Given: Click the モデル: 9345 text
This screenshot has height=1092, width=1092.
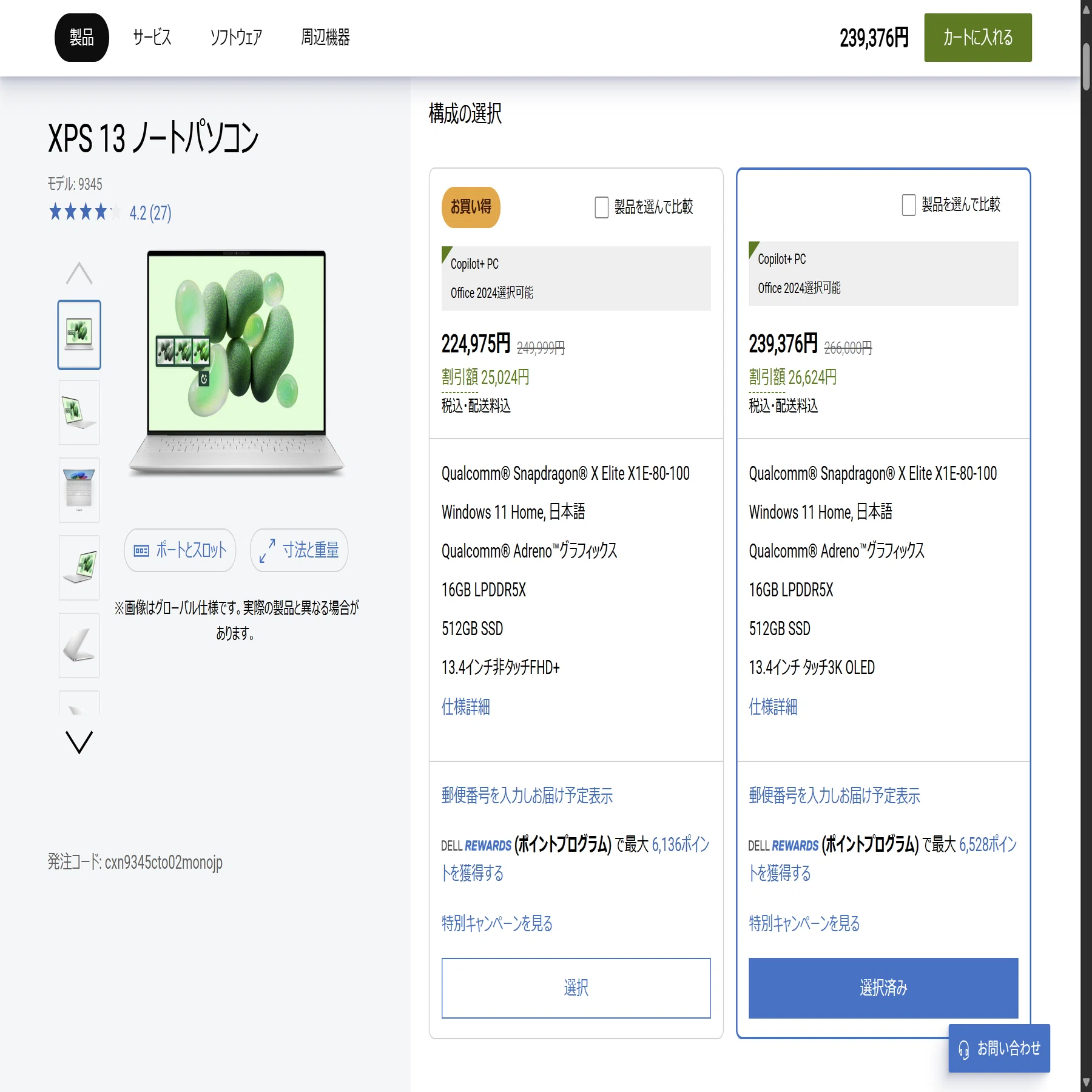Looking at the screenshot, I should [75, 184].
